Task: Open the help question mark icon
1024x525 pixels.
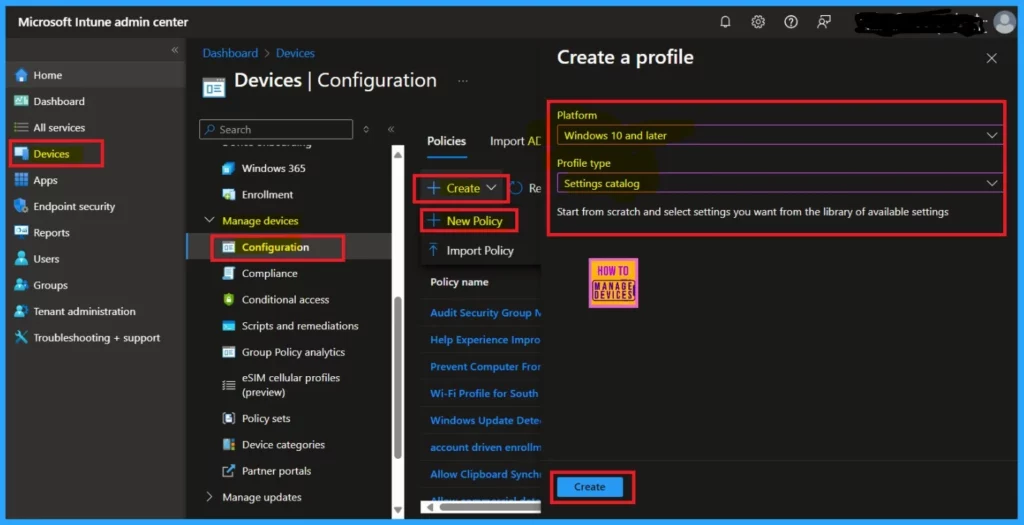Action: point(791,22)
